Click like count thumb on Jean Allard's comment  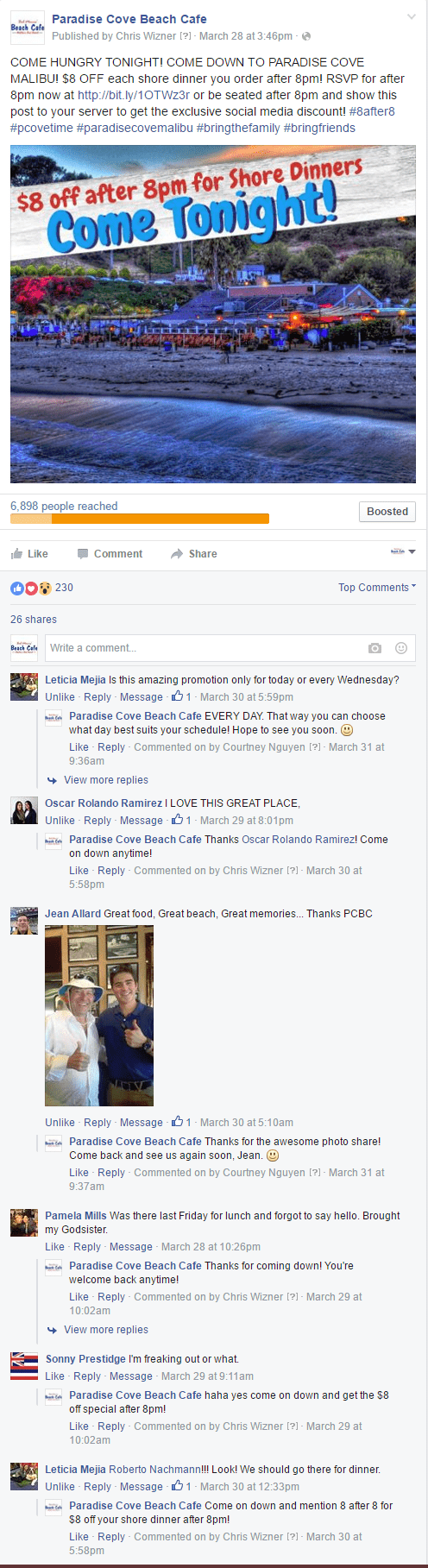pyautogui.click(x=177, y=1122)
